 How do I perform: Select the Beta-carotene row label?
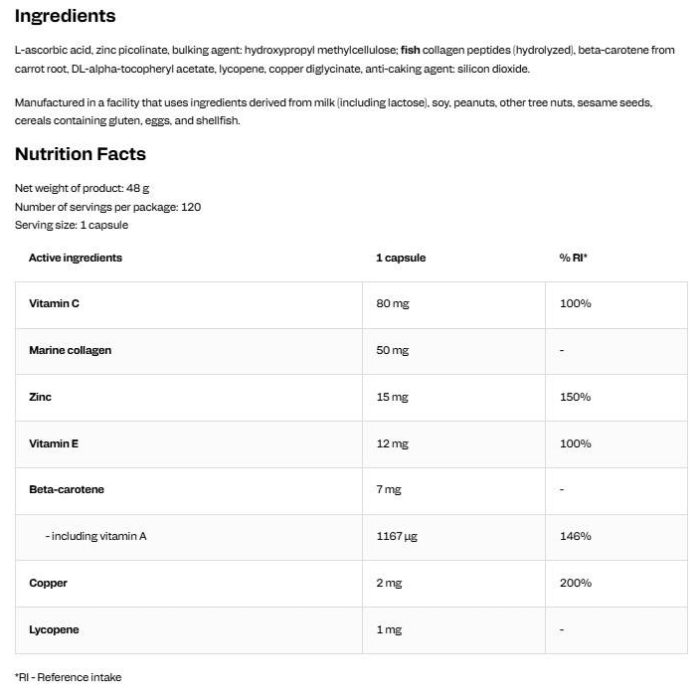[x=67, y=490]
